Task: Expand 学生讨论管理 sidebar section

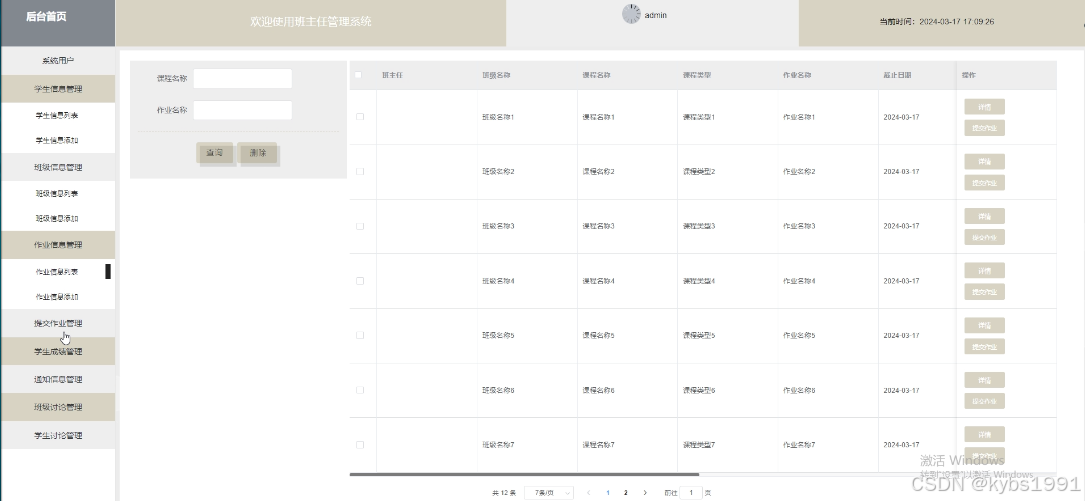Action: click(58, 435)
